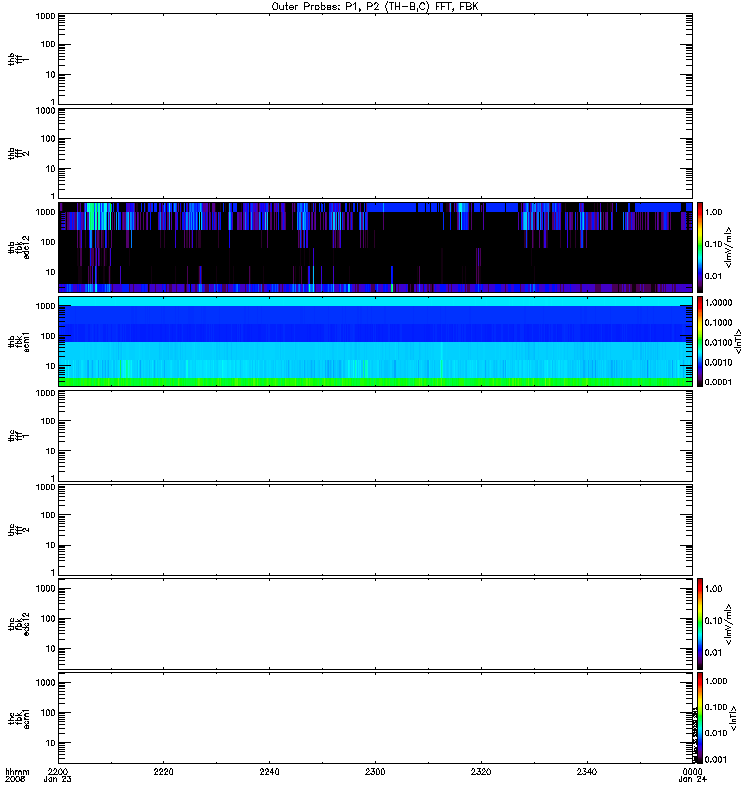Viewport: 750px width, 800px height.
Task: Click the 100 y-axis tick of thb fbk scm1
Action: pyautogui.click(x=48, y=336)
